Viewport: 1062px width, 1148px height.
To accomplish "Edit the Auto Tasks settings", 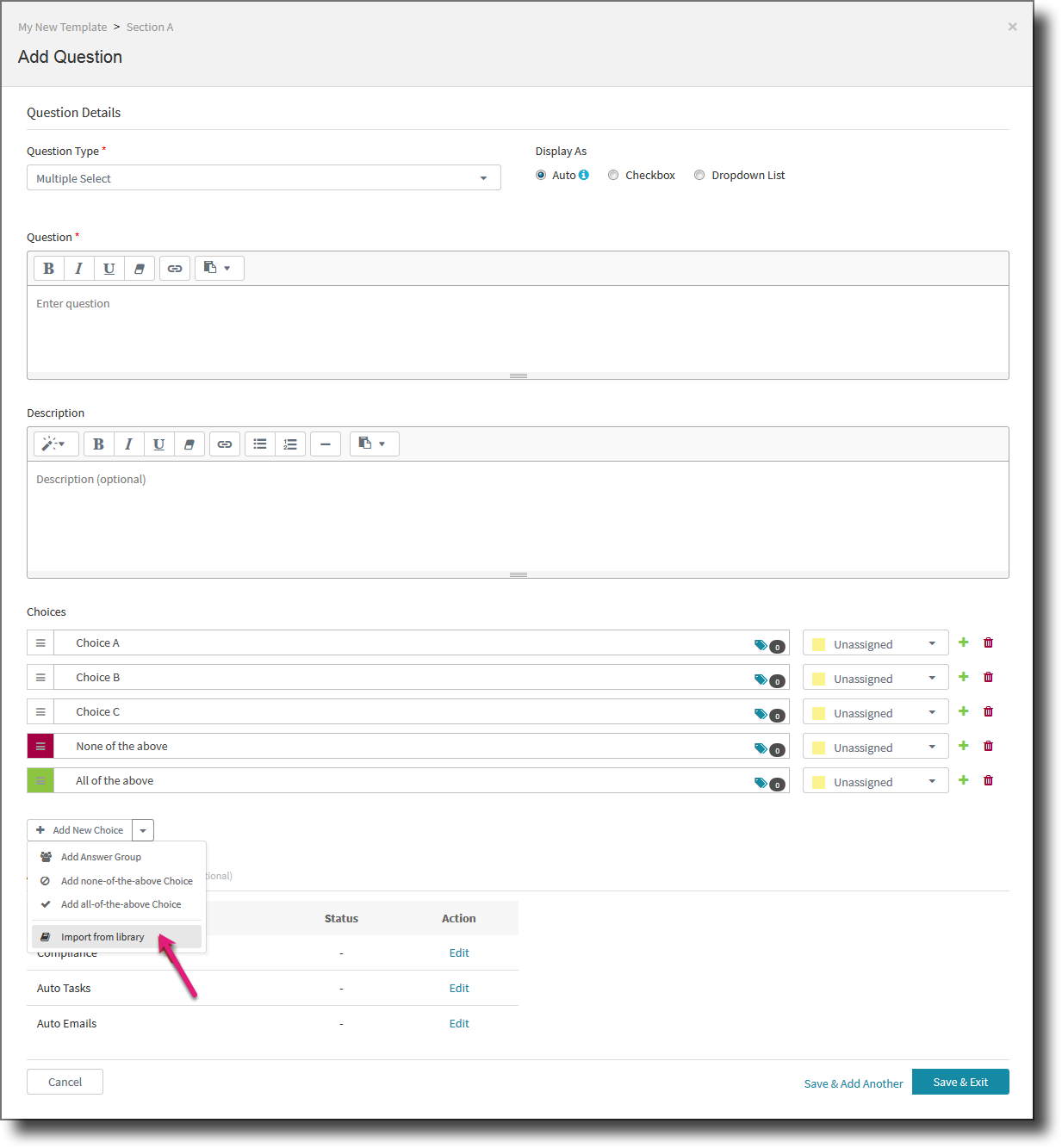I will tap(459, 988).
